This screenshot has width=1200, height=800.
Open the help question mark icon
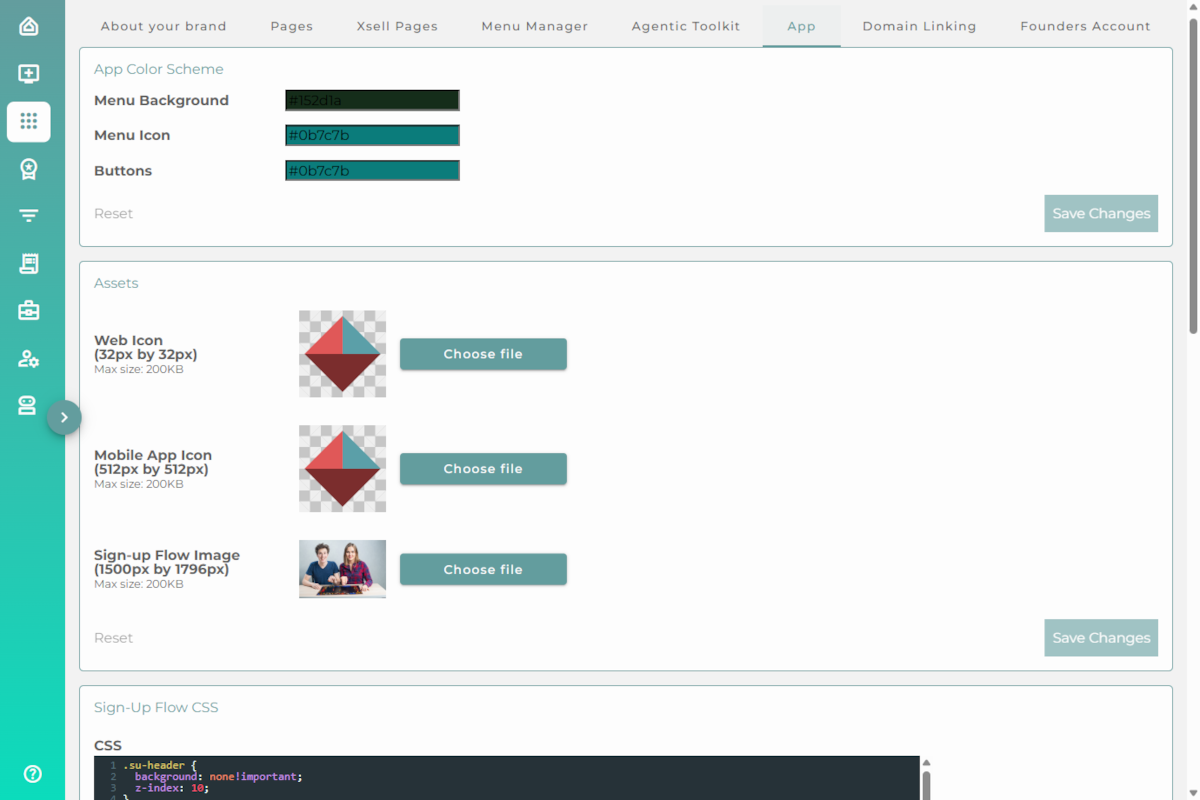click(x=33, y=773)
